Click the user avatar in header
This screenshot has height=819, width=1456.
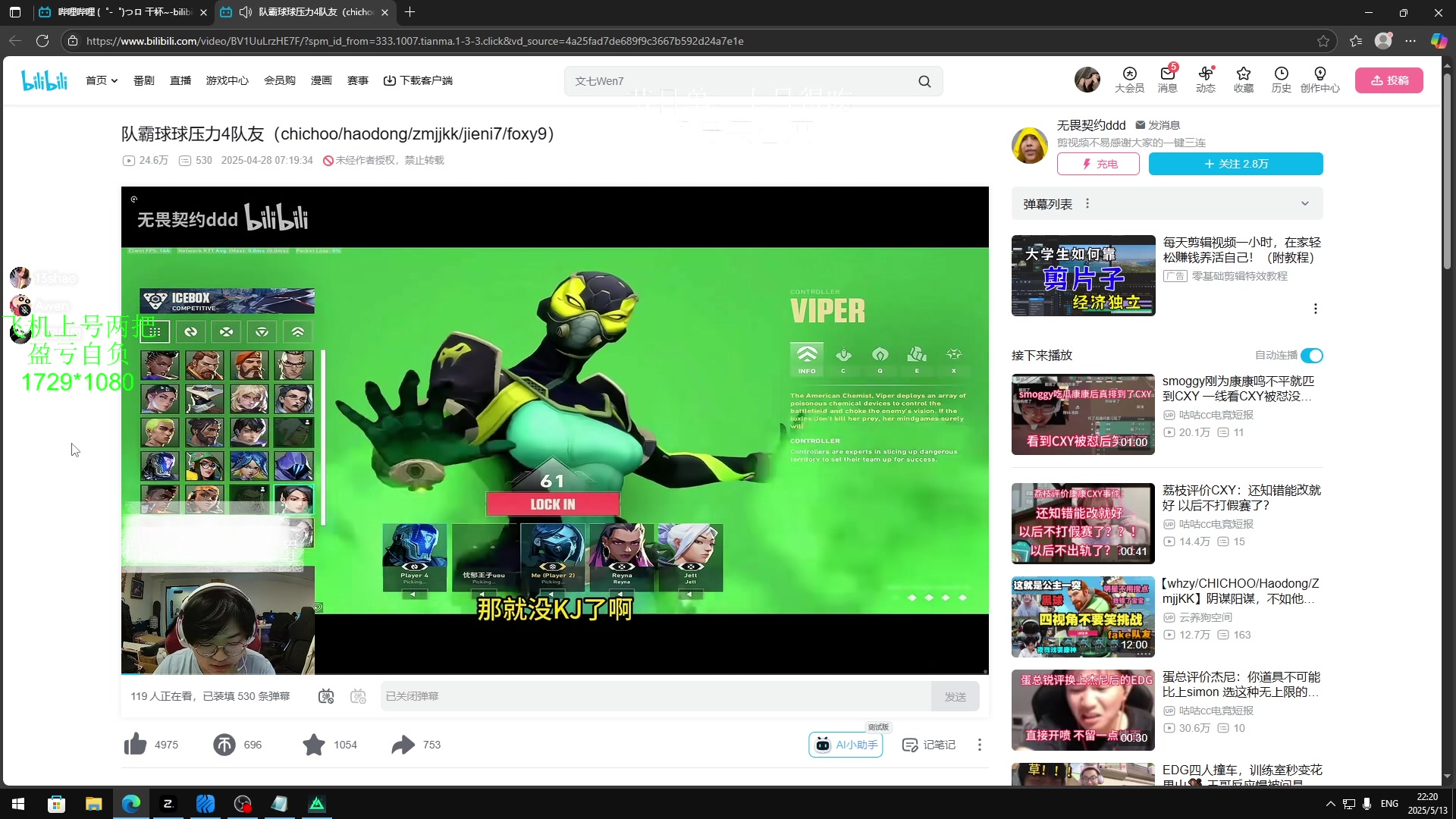1087,80
